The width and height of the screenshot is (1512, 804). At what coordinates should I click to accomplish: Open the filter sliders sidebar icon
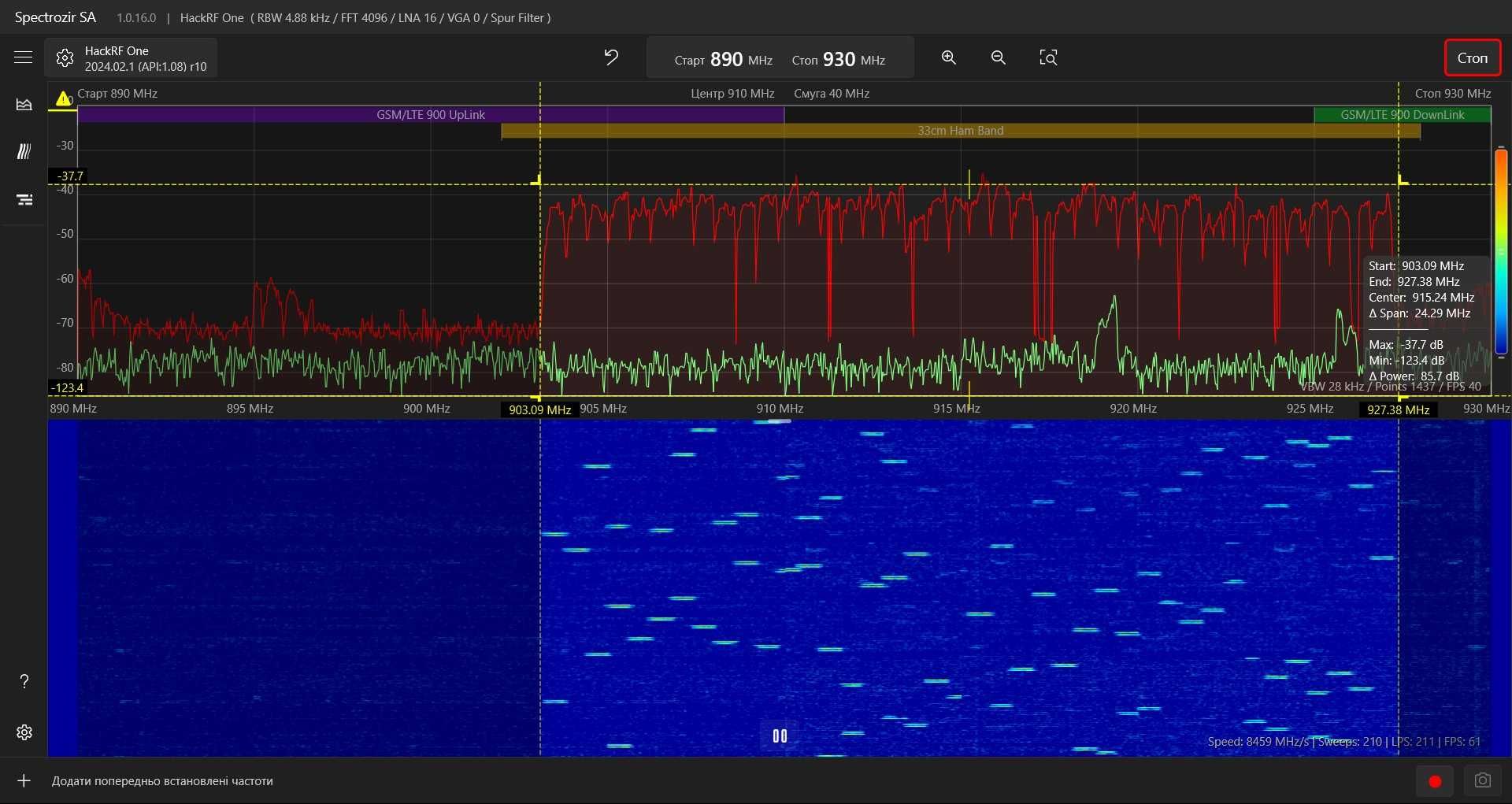pyautogui.click(x=24, y=199)
